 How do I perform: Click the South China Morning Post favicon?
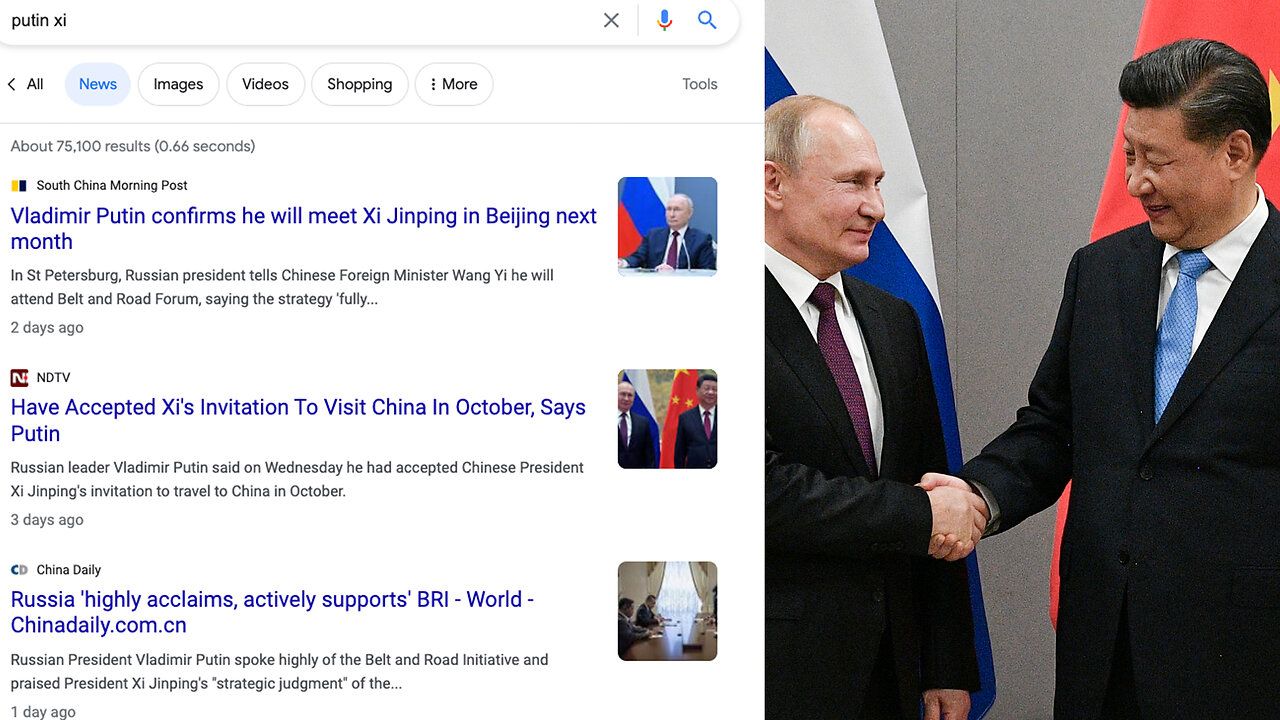[19, 185]
